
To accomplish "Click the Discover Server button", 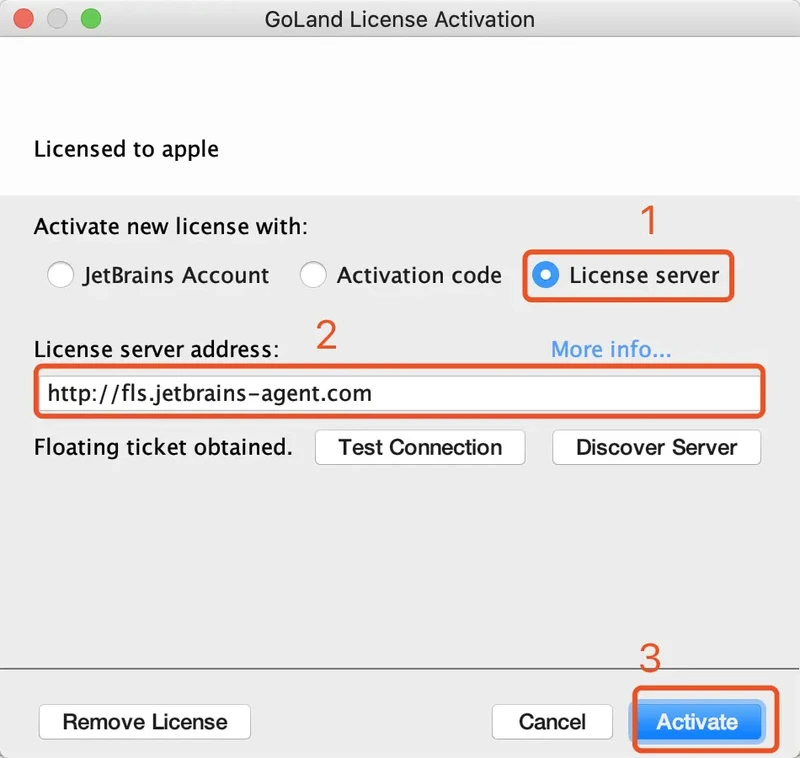I will [656, 447].
